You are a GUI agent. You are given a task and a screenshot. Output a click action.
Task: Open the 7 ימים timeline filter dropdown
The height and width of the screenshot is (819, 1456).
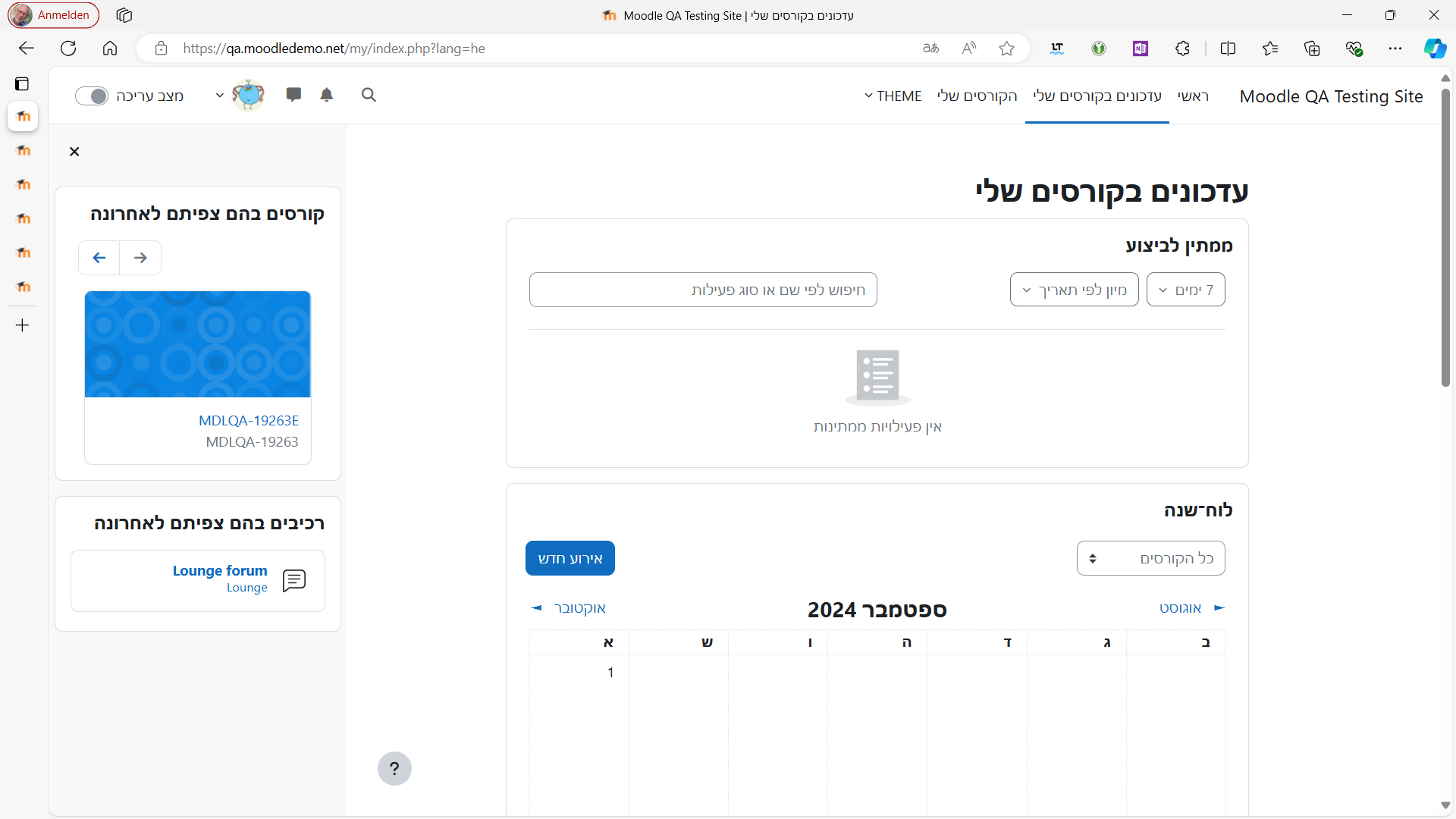[1186, 290]
